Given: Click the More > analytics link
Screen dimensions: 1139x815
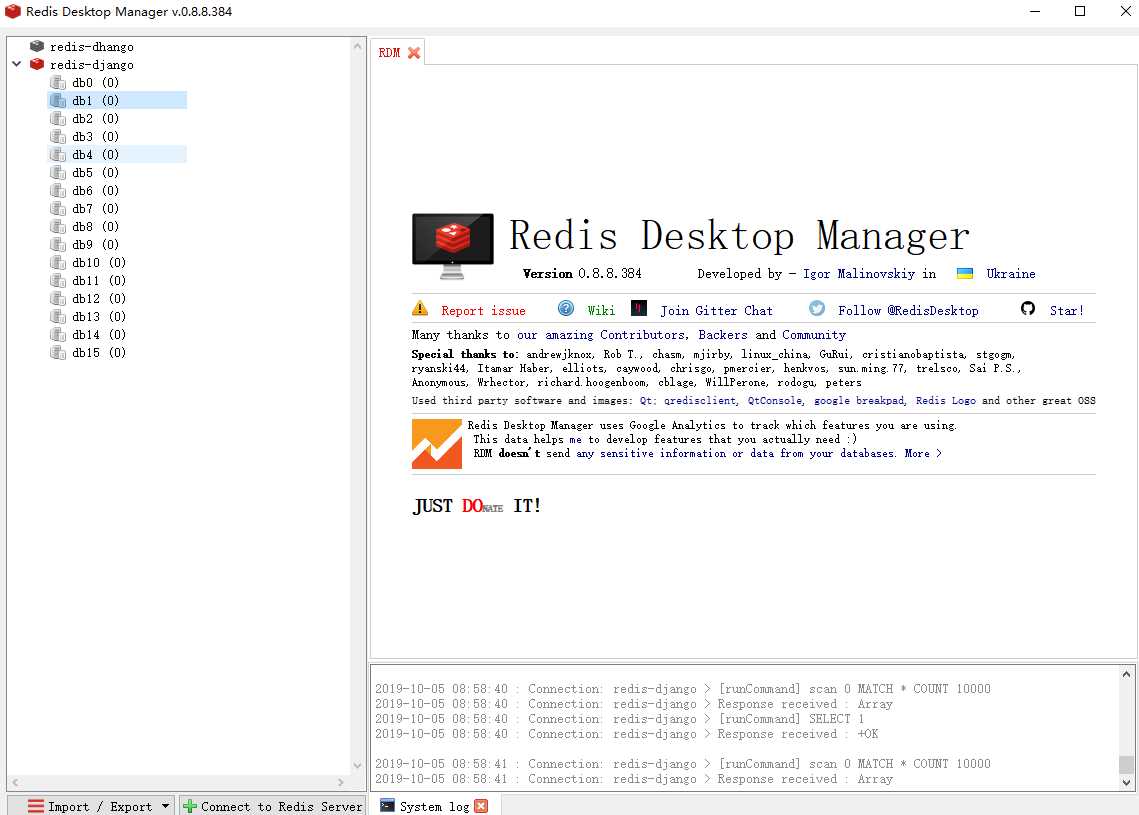Looking at the screenshot, I should pyautogui.click(x=923, y=453).
